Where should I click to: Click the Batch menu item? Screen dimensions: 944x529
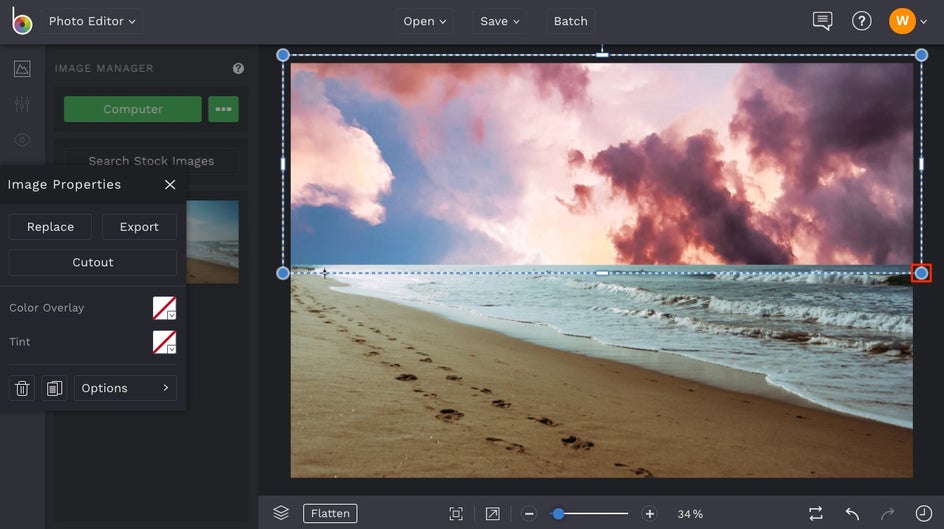tap(571, 21)
